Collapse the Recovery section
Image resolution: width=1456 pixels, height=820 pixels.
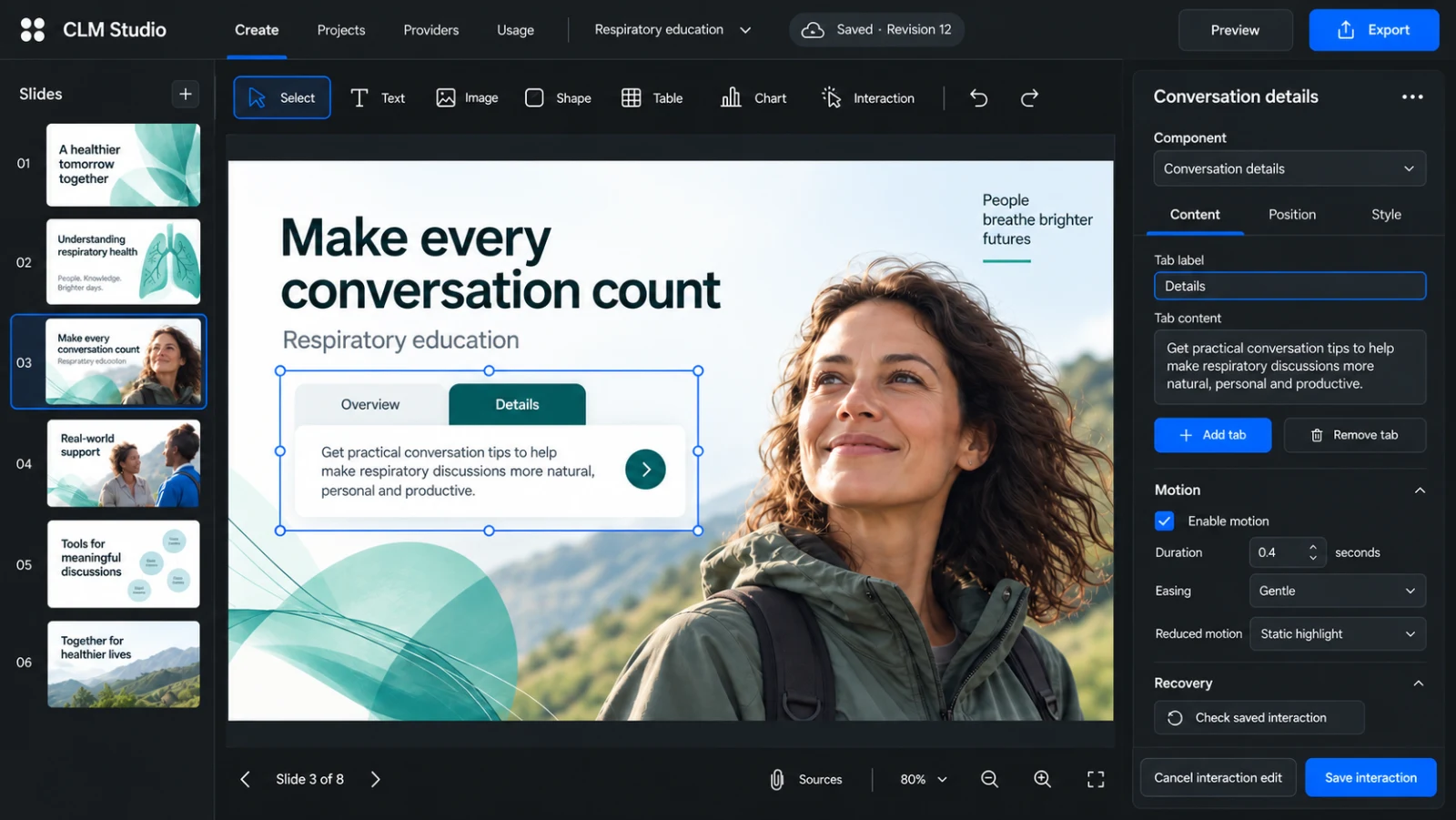[1419, 683]
